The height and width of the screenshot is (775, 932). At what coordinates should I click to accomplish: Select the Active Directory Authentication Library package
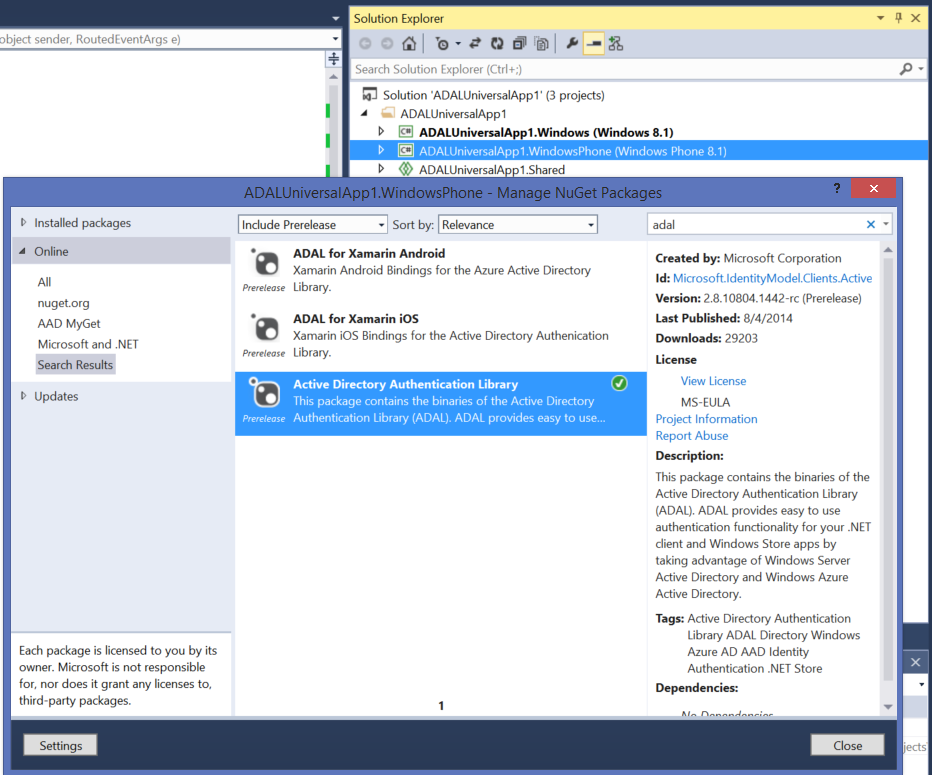440,404
